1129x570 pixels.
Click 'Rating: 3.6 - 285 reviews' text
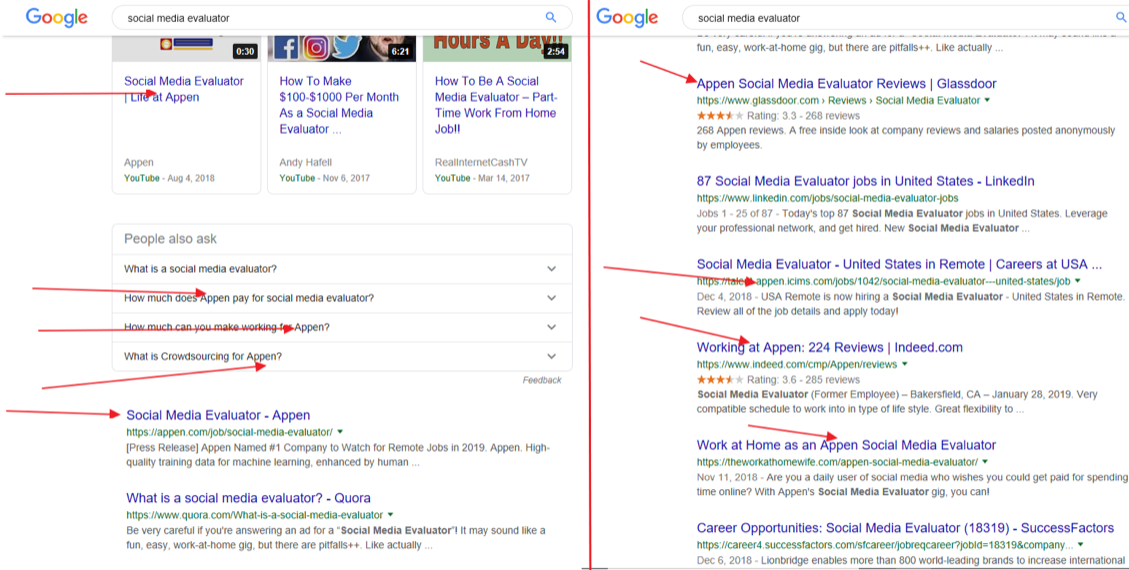click(803, 379)
